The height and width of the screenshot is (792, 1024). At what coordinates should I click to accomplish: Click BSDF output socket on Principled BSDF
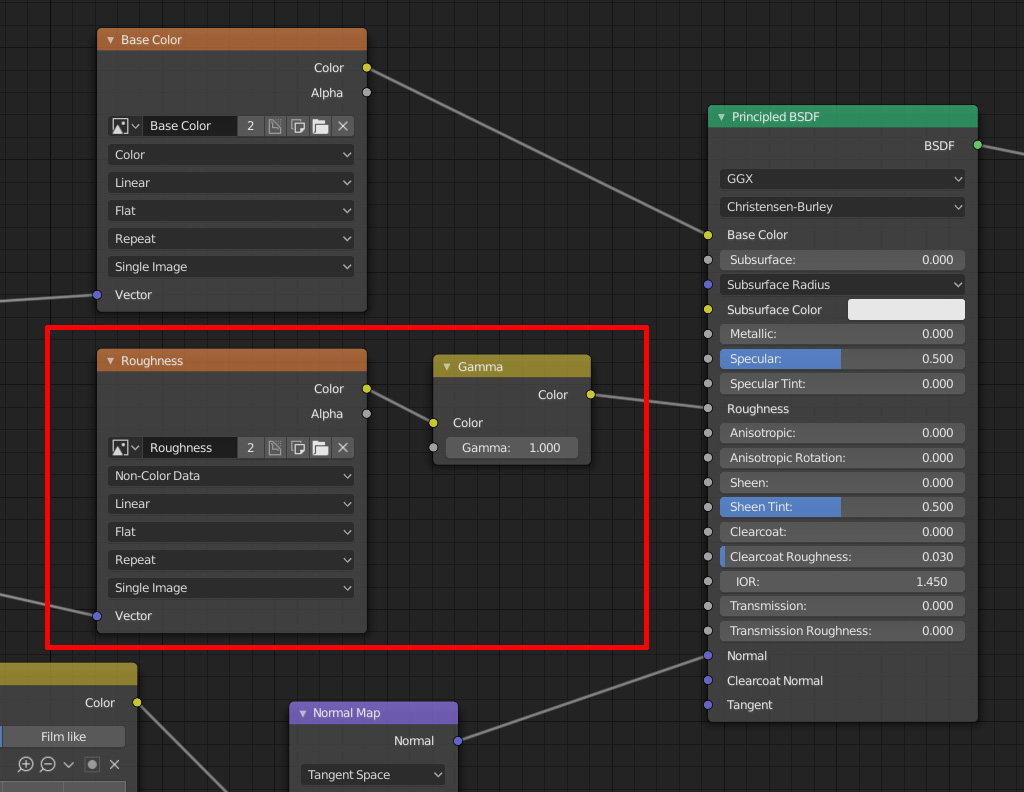click(x=978, y=145)
